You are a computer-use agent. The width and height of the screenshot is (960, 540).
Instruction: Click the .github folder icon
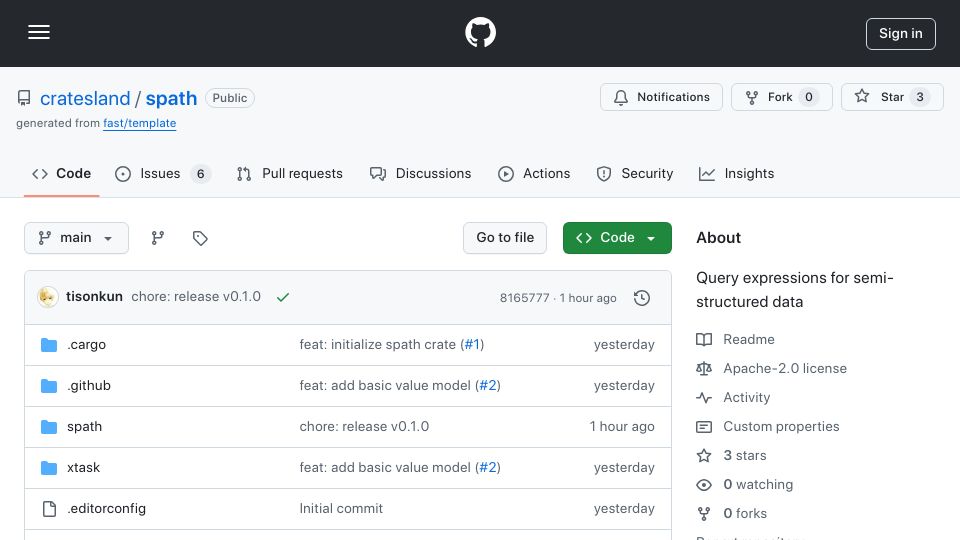click(x=49, y=386)
